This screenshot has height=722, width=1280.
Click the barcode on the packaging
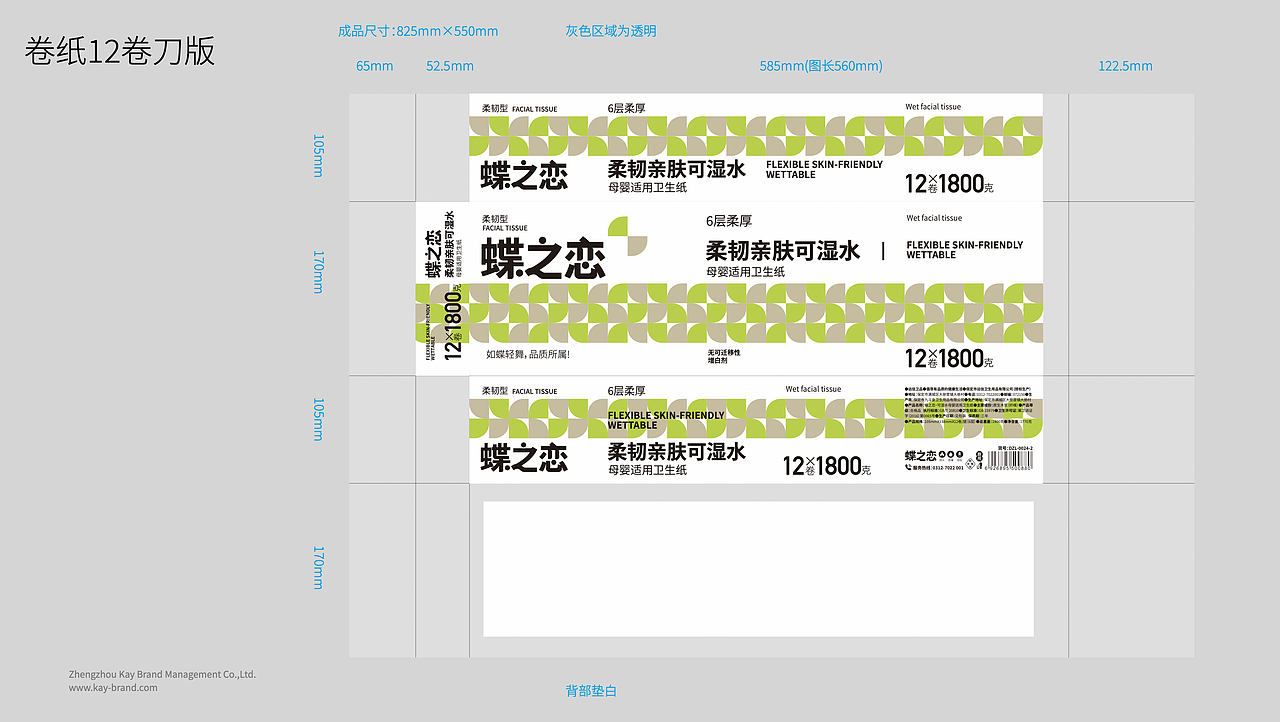coord(1012,461)
